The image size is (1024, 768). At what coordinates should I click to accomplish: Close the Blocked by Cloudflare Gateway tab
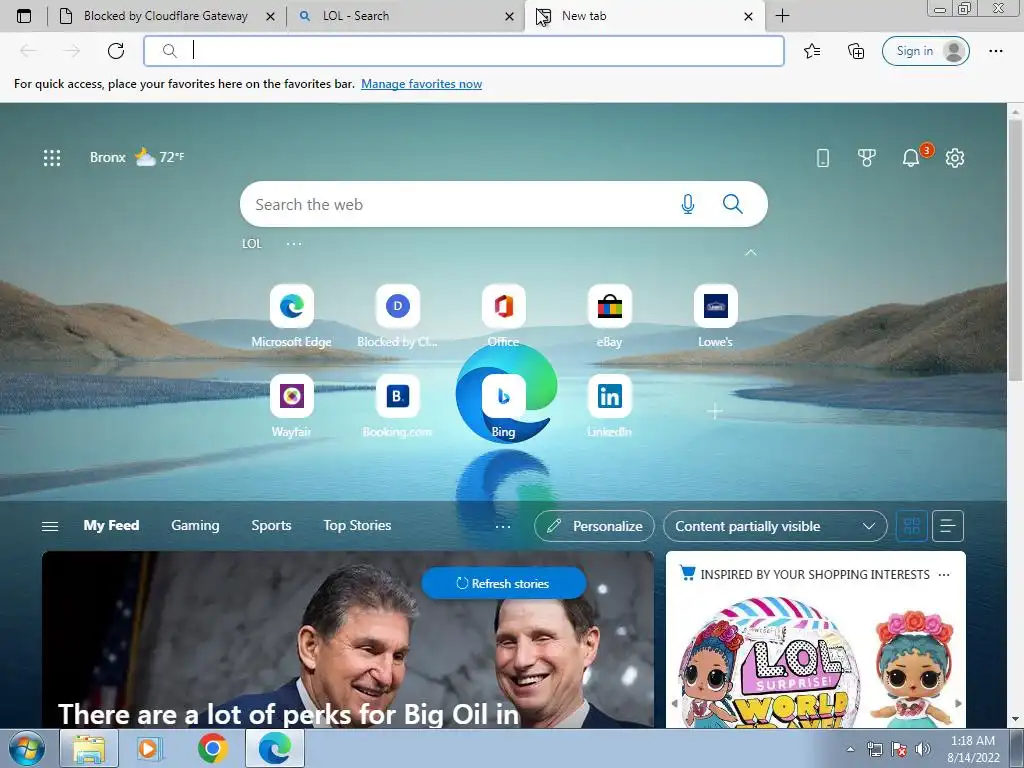270,16
